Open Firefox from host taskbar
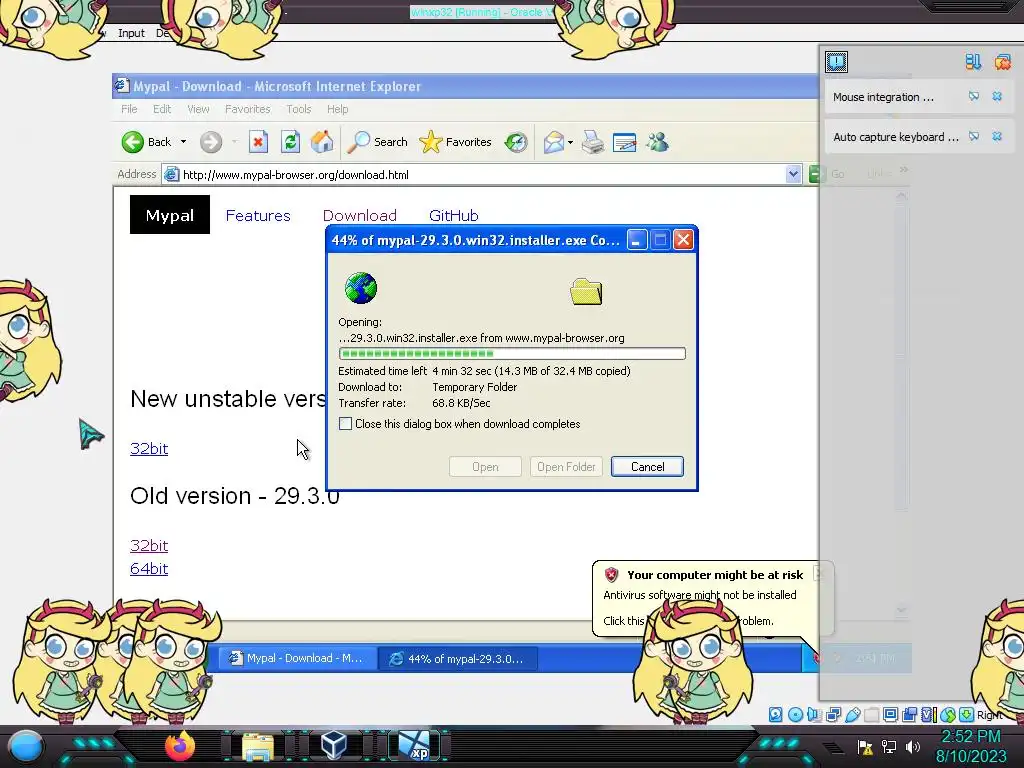This screenshot has height=768, width=1024. 180,746
